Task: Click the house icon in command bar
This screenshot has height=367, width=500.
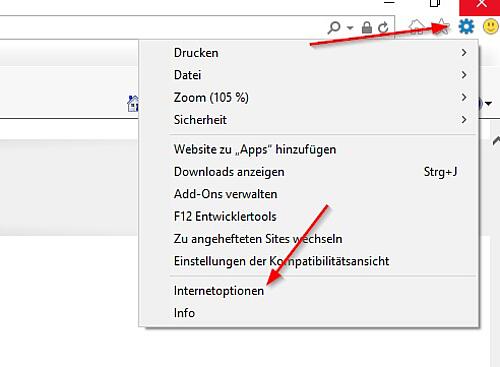Action: (133, 104)
